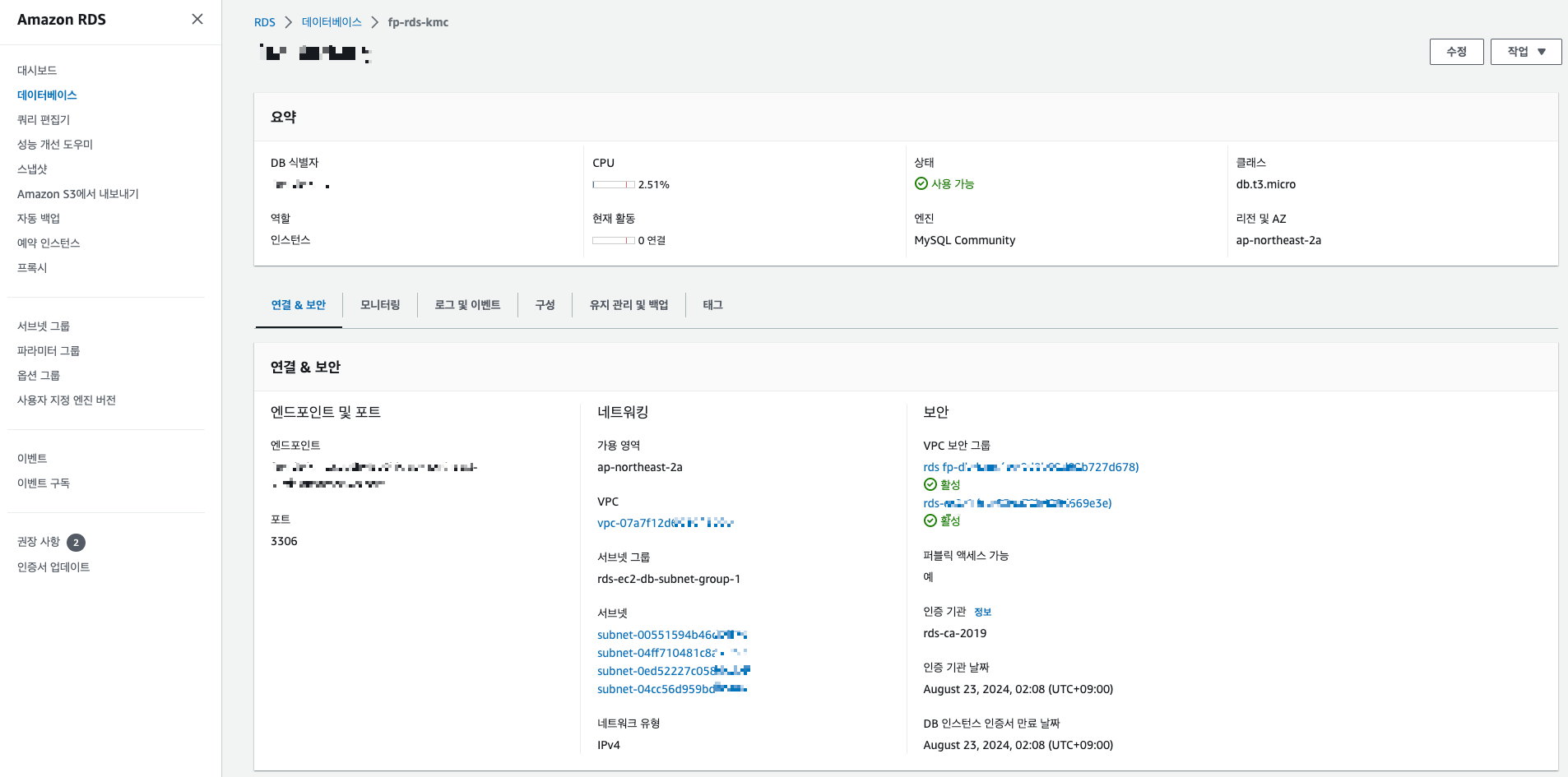Image resolution: width=1568 pixels, height=777 pixels.
Task: Open subnet-00551594b46 link
Action: click(x=672, y=635)
